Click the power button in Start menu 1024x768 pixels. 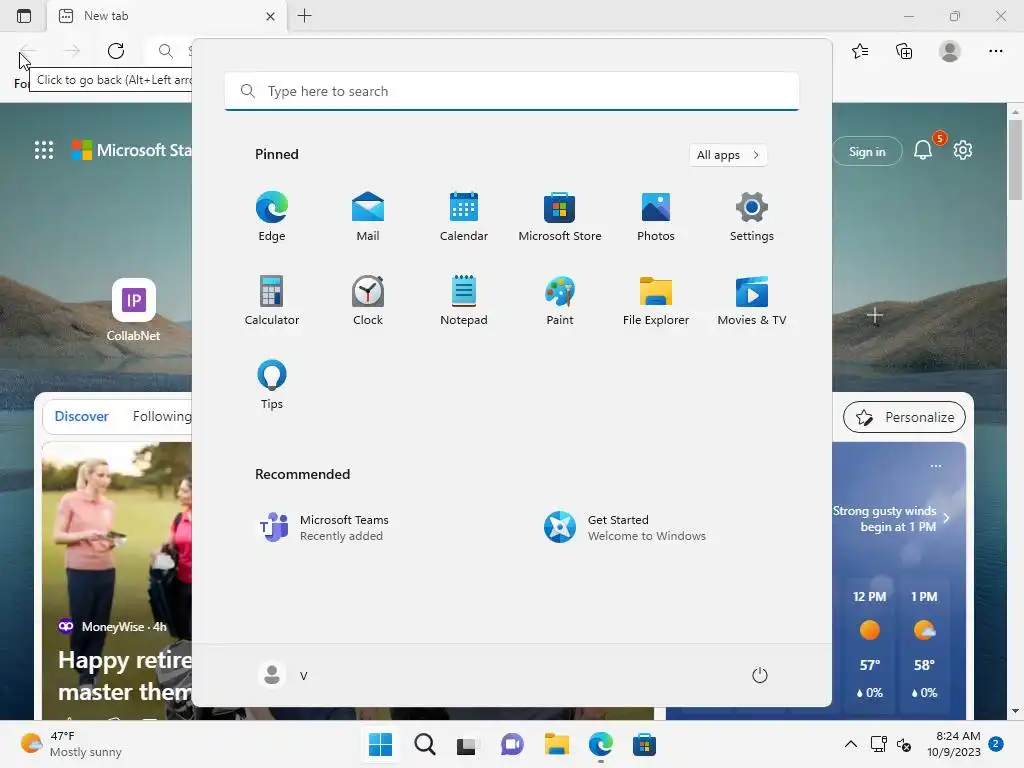coord(760,675)
